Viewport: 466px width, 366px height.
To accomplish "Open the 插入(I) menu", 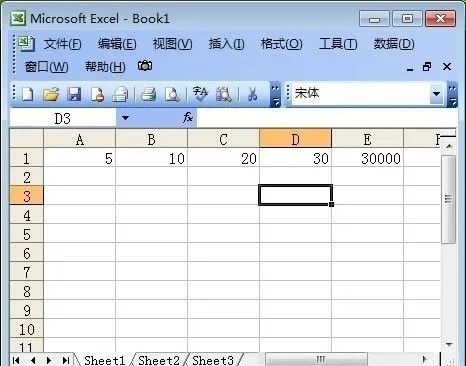I will tap(227, 44).
